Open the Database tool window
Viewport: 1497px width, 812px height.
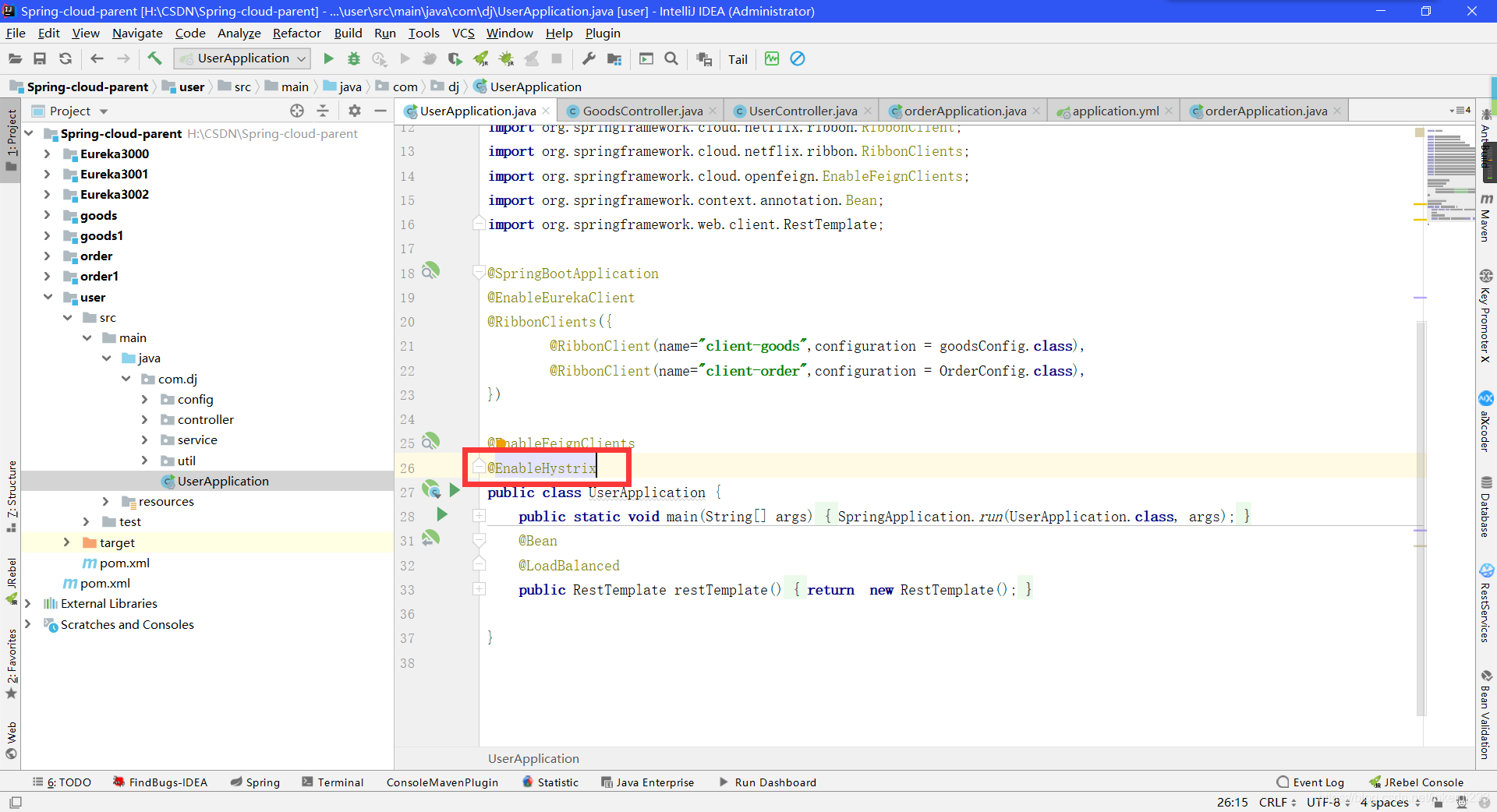(1486, 507)
